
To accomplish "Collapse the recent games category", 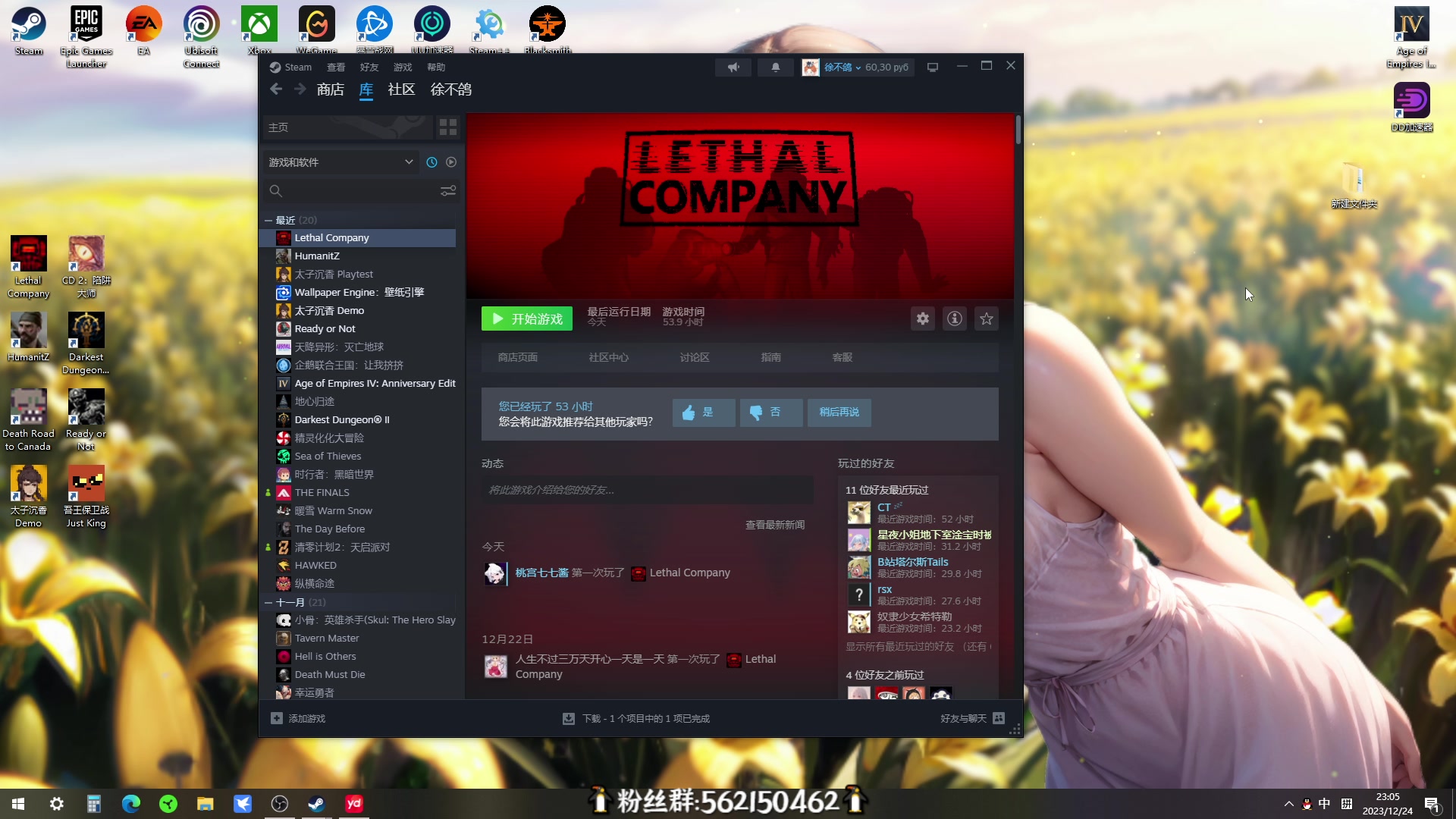I will [x=268, y=220].
